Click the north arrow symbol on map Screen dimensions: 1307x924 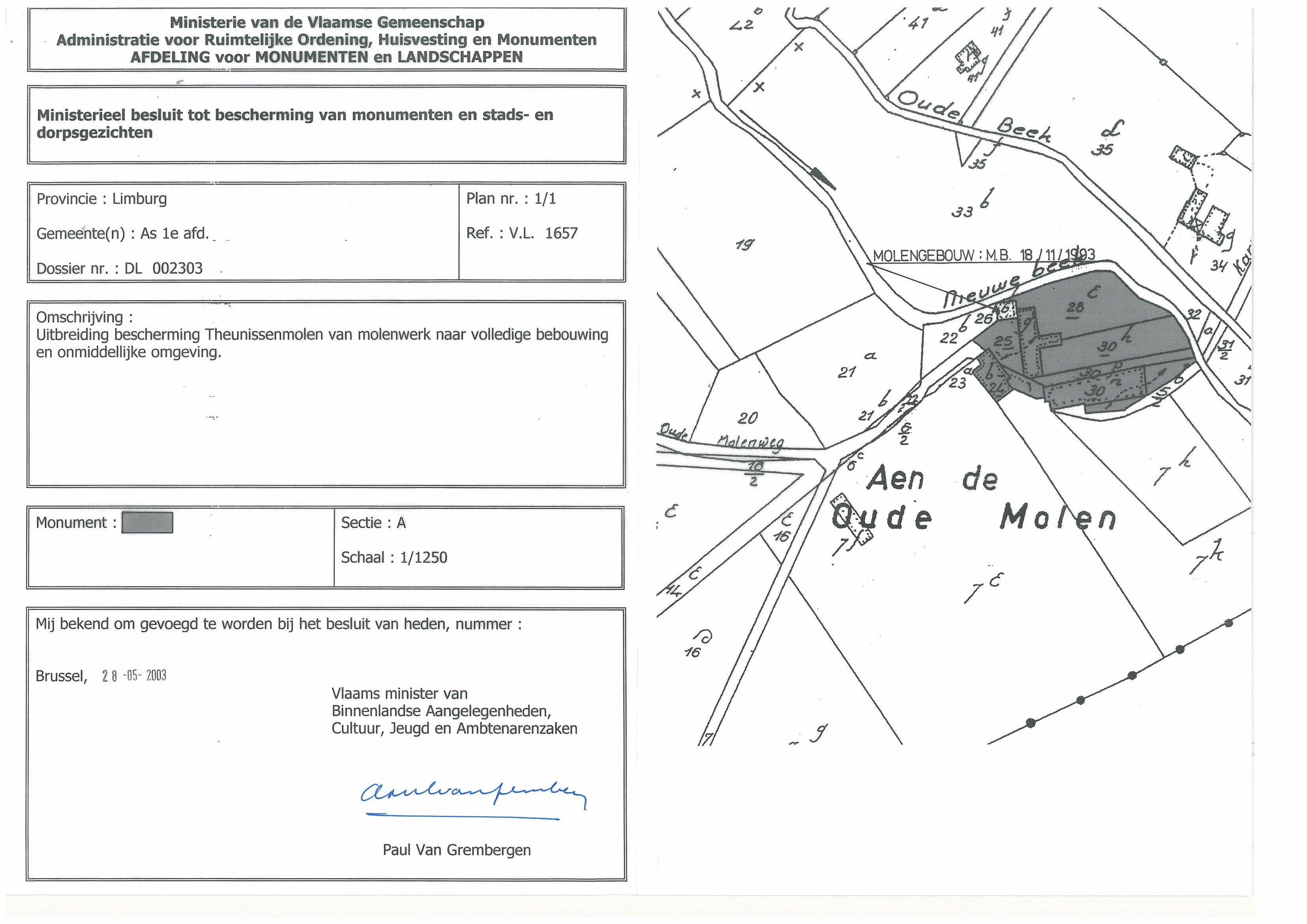click(x=823, y=178)
